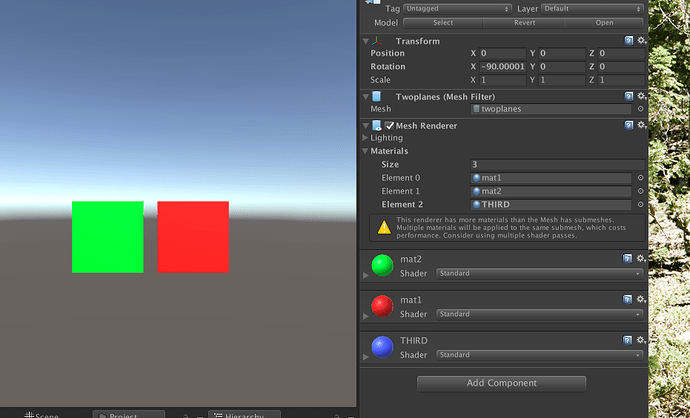
Task: Click Mesh Filter help book icon
Action: click(x=629, y=96)
